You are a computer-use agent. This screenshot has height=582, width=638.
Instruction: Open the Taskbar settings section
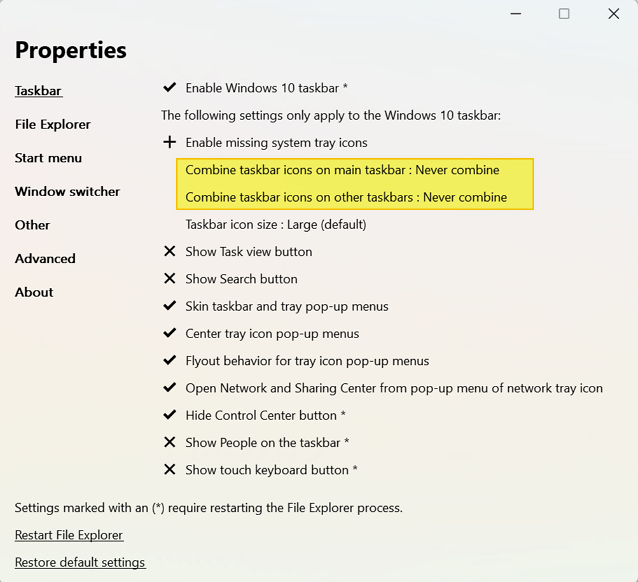[38, 90]
